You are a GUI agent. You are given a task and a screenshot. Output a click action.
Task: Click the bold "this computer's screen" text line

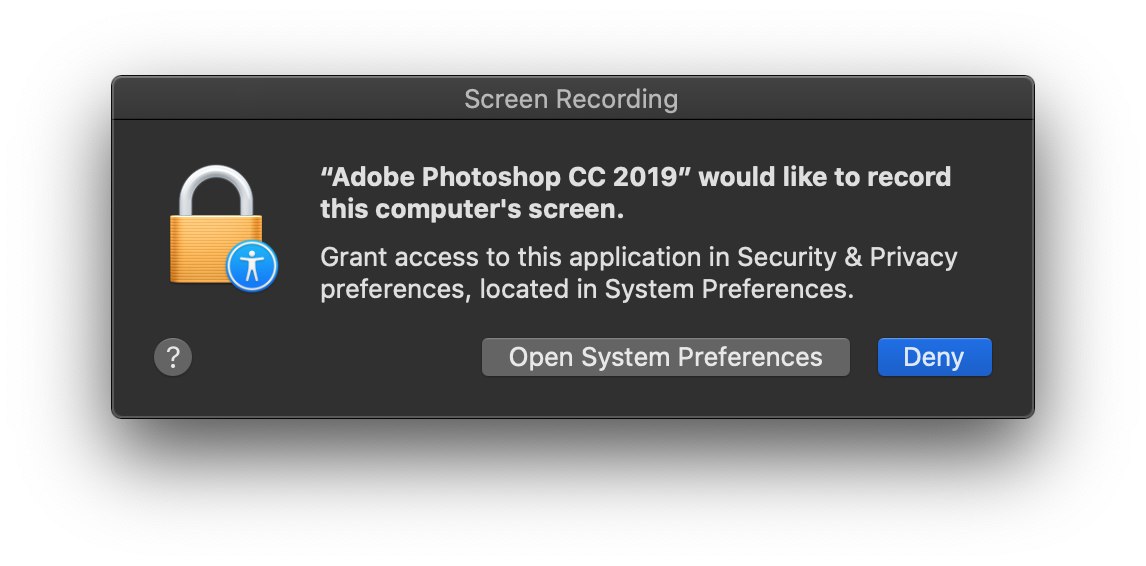pos(472,209)
